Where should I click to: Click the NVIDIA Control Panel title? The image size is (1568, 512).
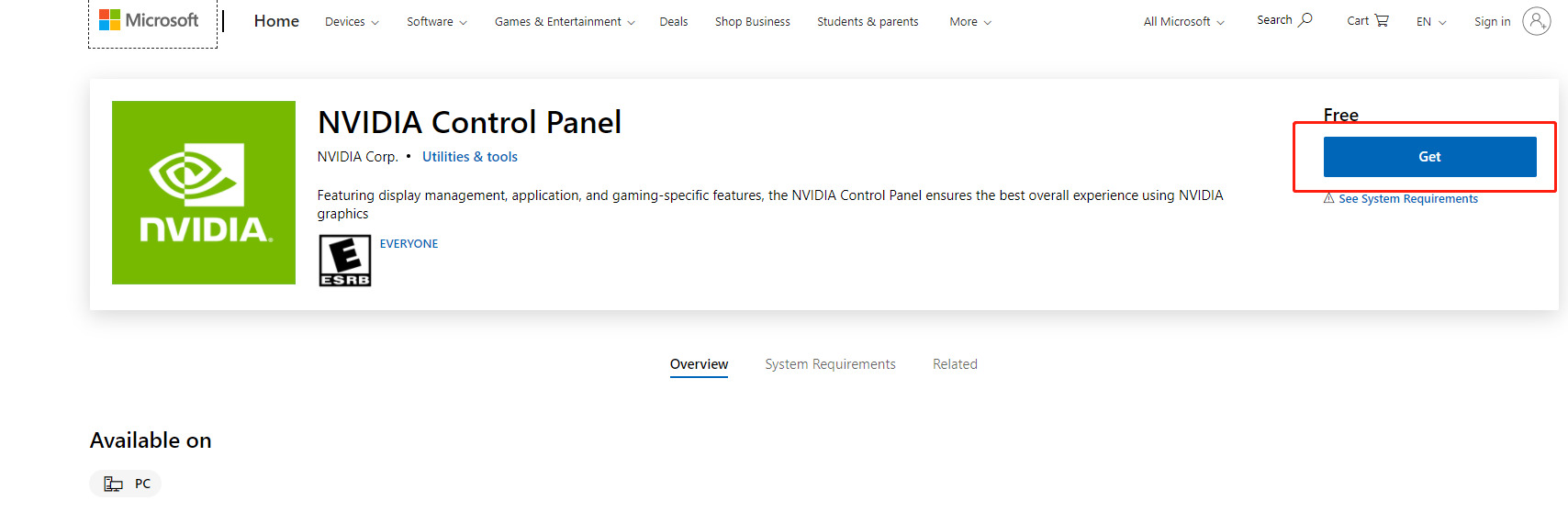click(469, 122)
